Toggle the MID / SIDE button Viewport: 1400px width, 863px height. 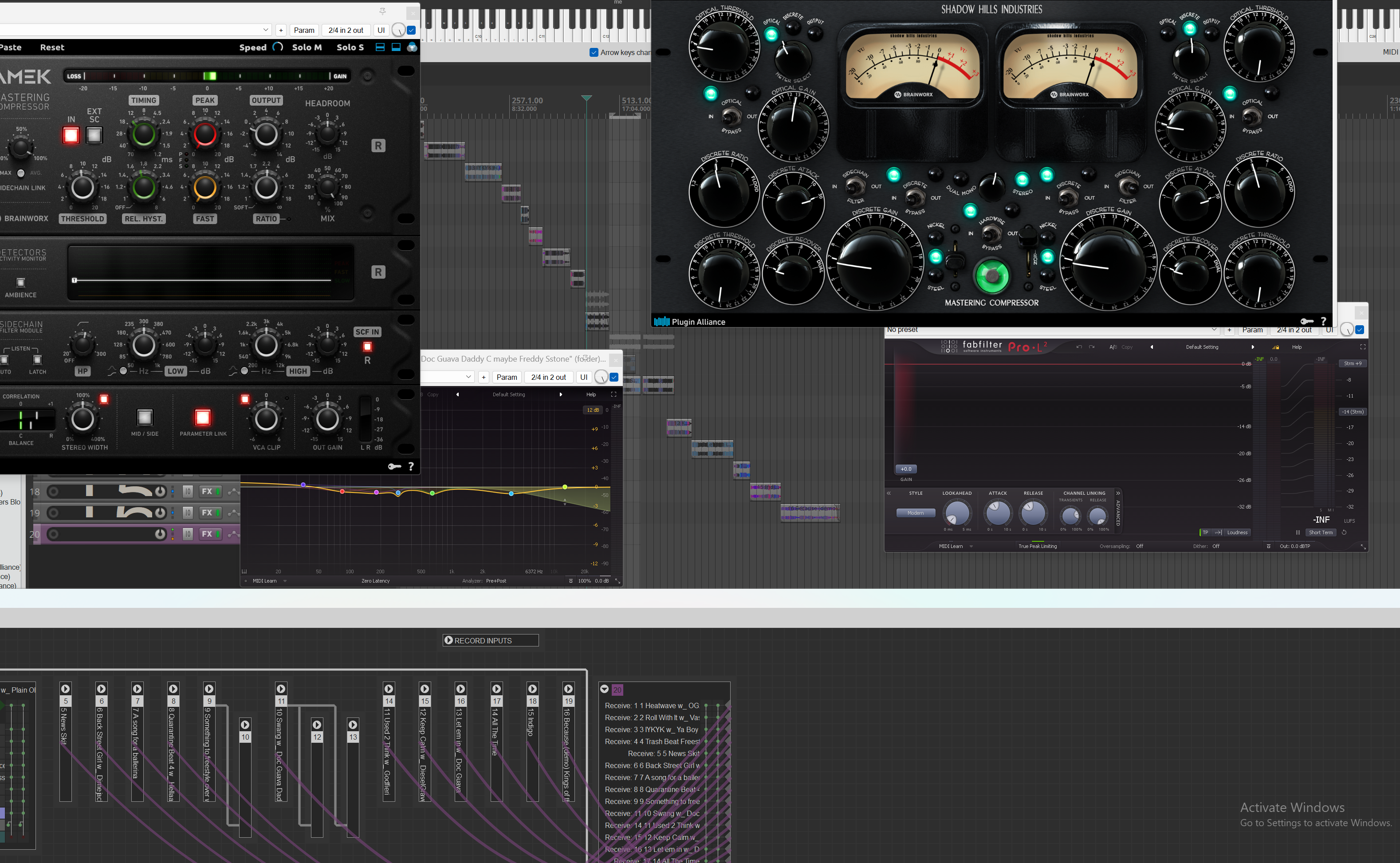145,417
